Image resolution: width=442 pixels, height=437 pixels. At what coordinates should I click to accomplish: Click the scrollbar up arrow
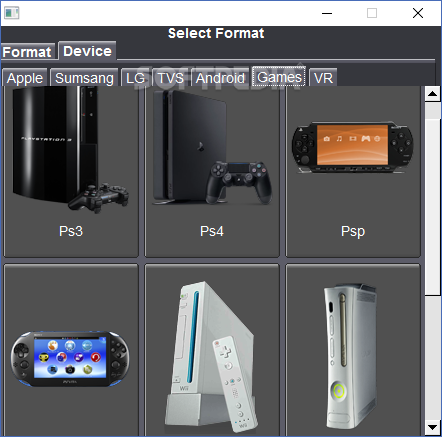[x=433, y=94]
